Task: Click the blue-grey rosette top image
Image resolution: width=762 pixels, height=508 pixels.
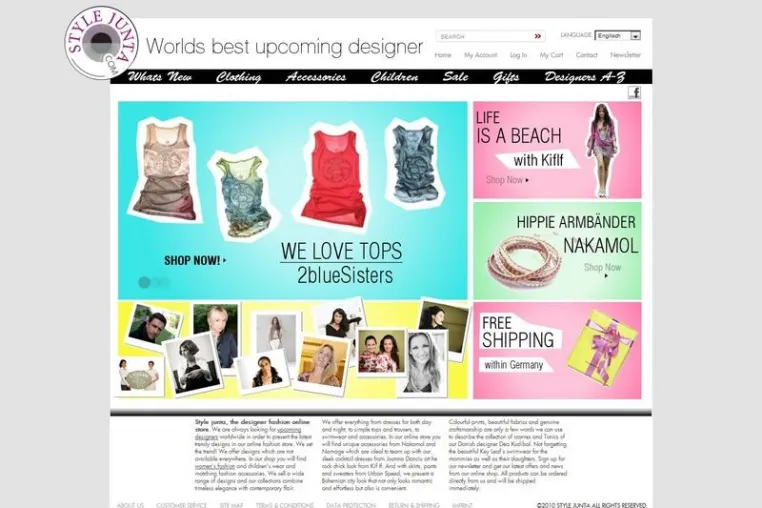Action: point(414,163)
